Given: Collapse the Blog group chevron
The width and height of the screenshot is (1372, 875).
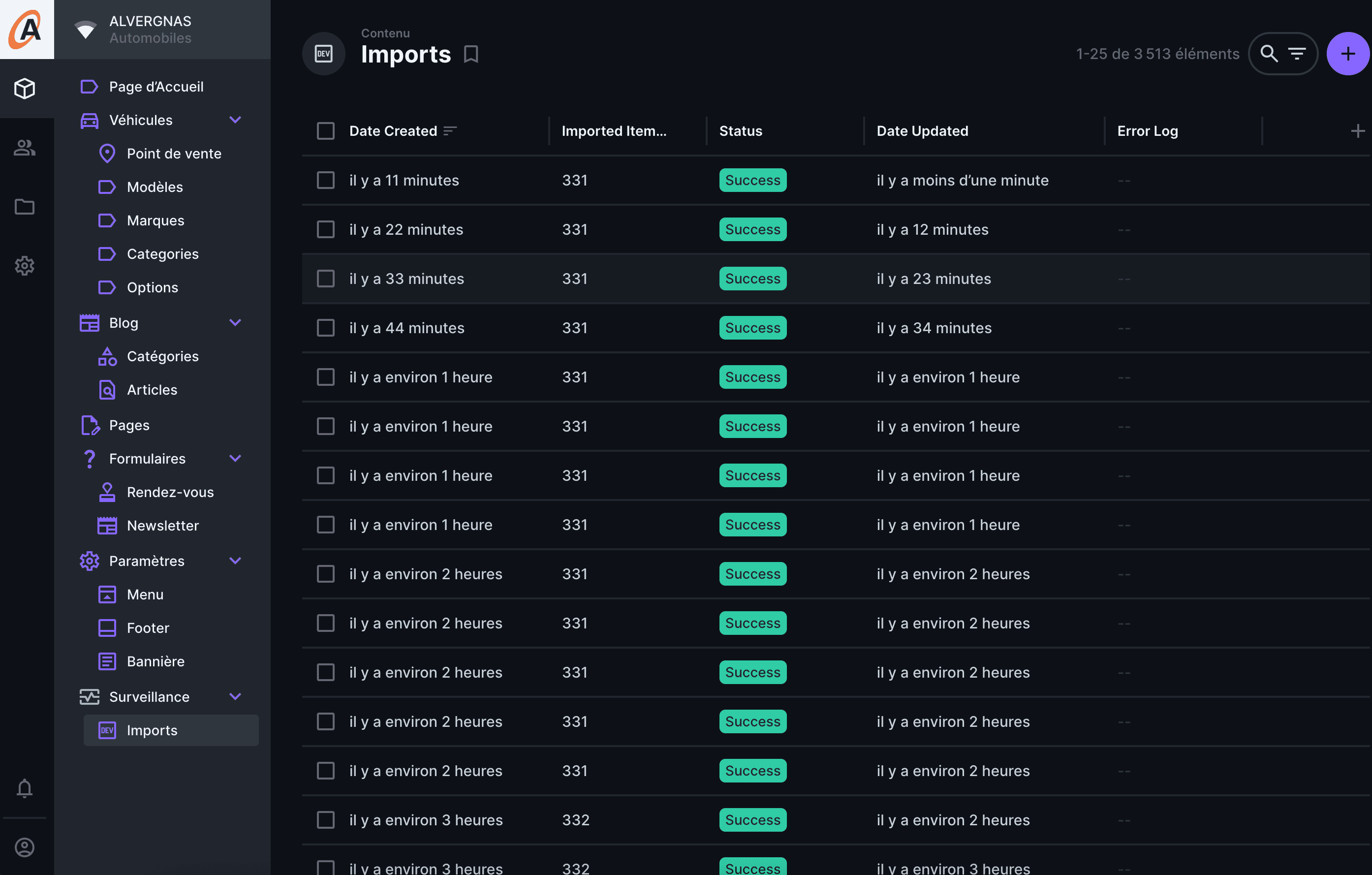Looking at the screenshot, I should (x=235, y=322).
